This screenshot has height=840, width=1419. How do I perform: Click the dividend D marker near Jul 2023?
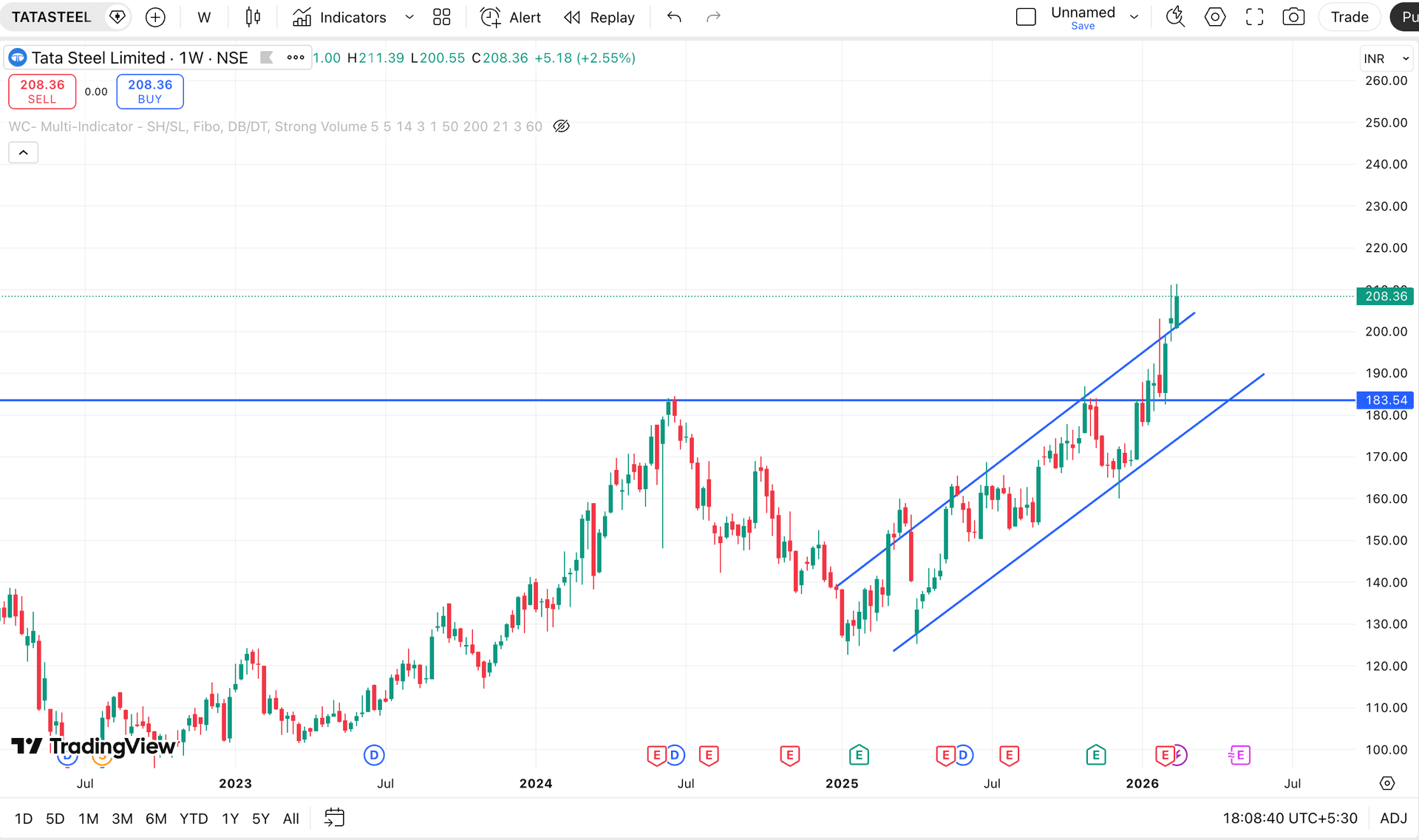click(375, 755)
